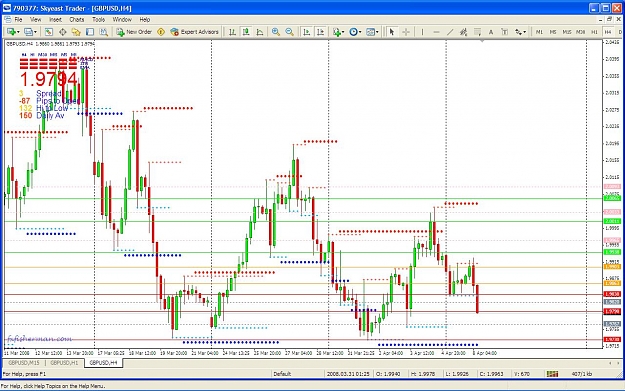
Task: Draw a horizontal line tool
Action: (x=436, y=32)
